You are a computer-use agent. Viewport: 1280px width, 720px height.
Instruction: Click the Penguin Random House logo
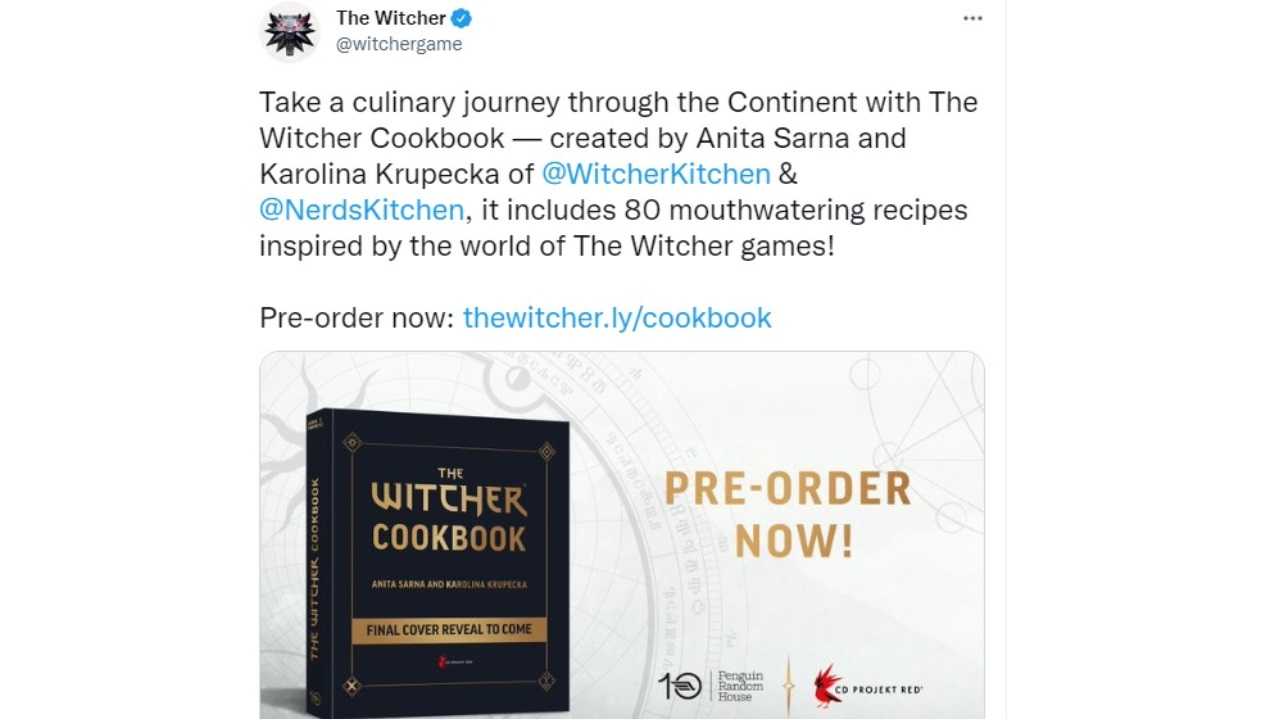(x=740, y=685)
